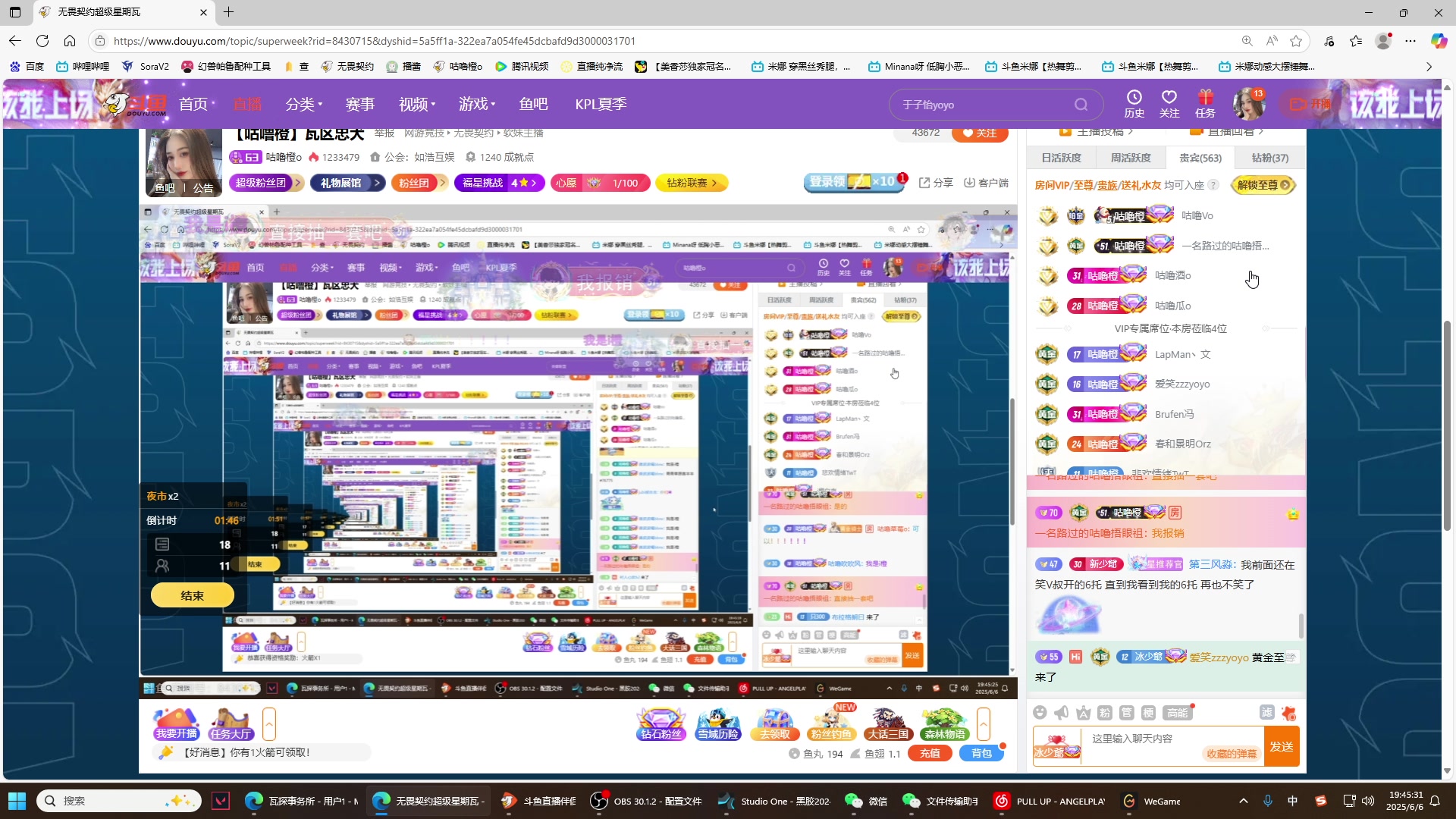Expand the 分类 dropdown in navigation
1456x819 pixels.
click(303, 104)
